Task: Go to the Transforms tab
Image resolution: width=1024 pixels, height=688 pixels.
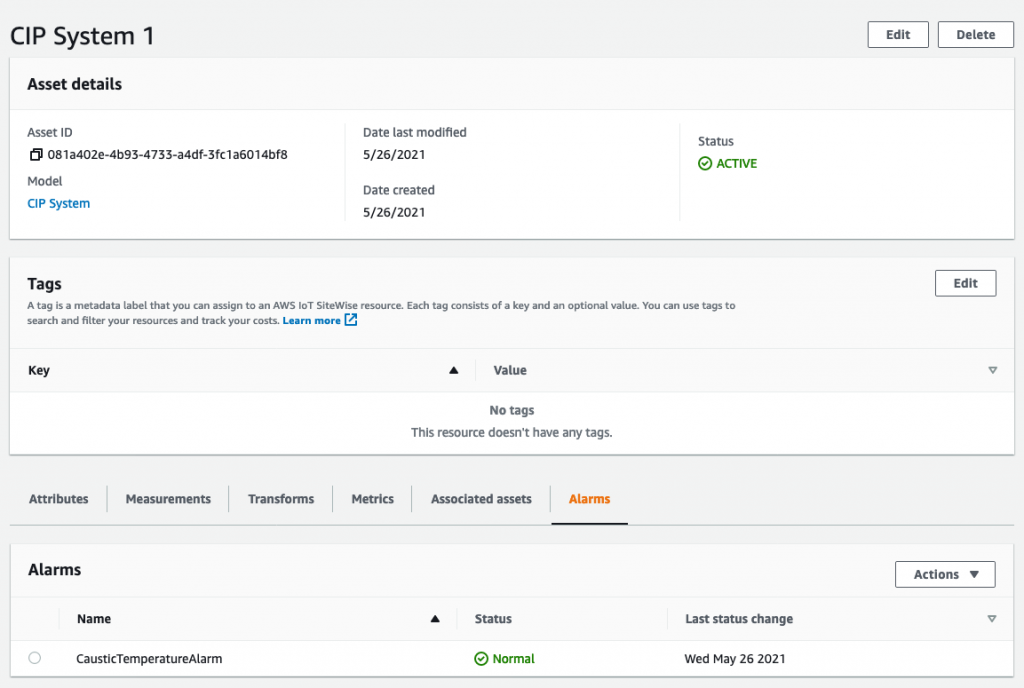Action: pyautogui.click(x=281, y=499)
